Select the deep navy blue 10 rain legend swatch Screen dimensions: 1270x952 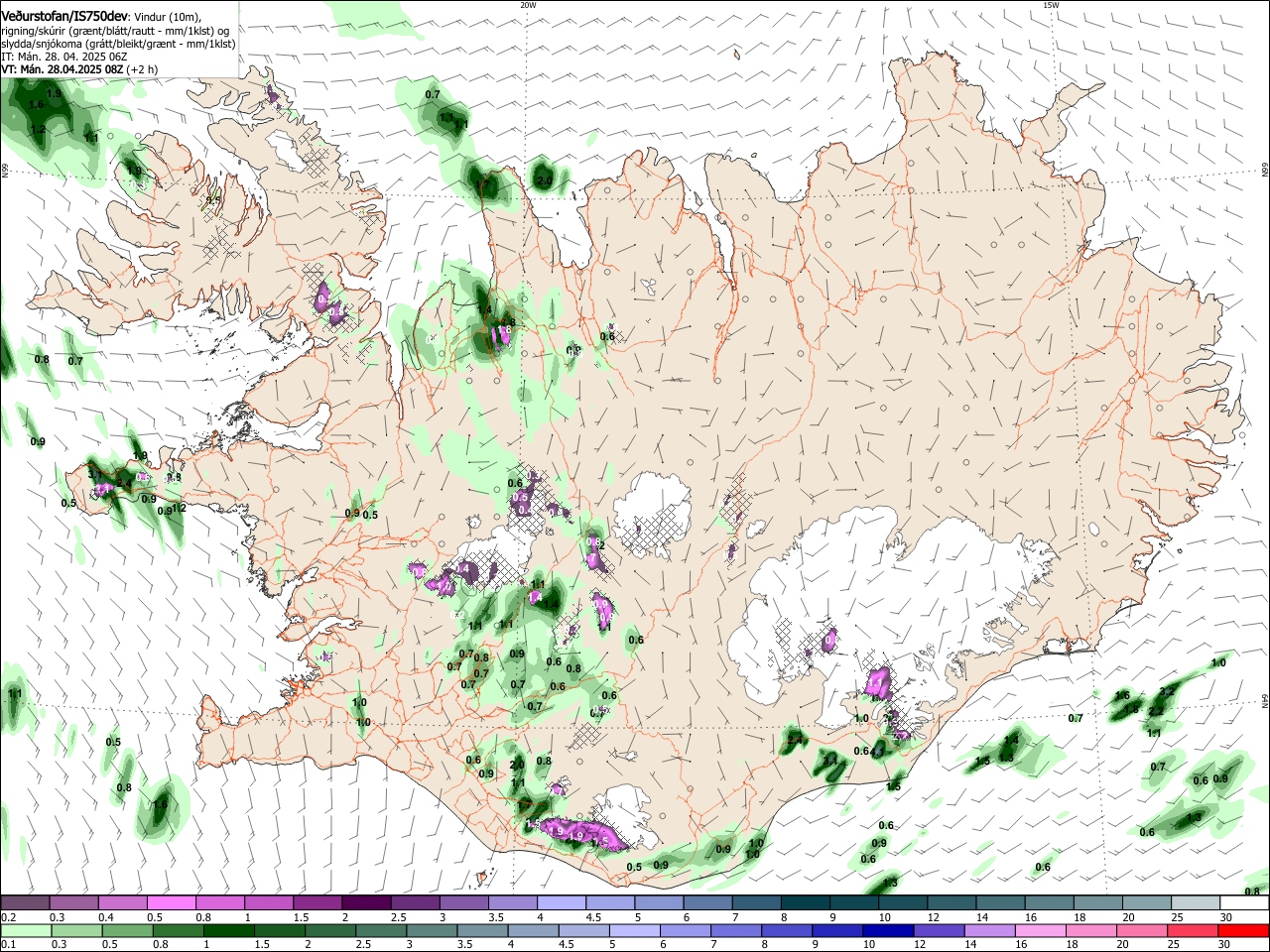tap(886, 931)
